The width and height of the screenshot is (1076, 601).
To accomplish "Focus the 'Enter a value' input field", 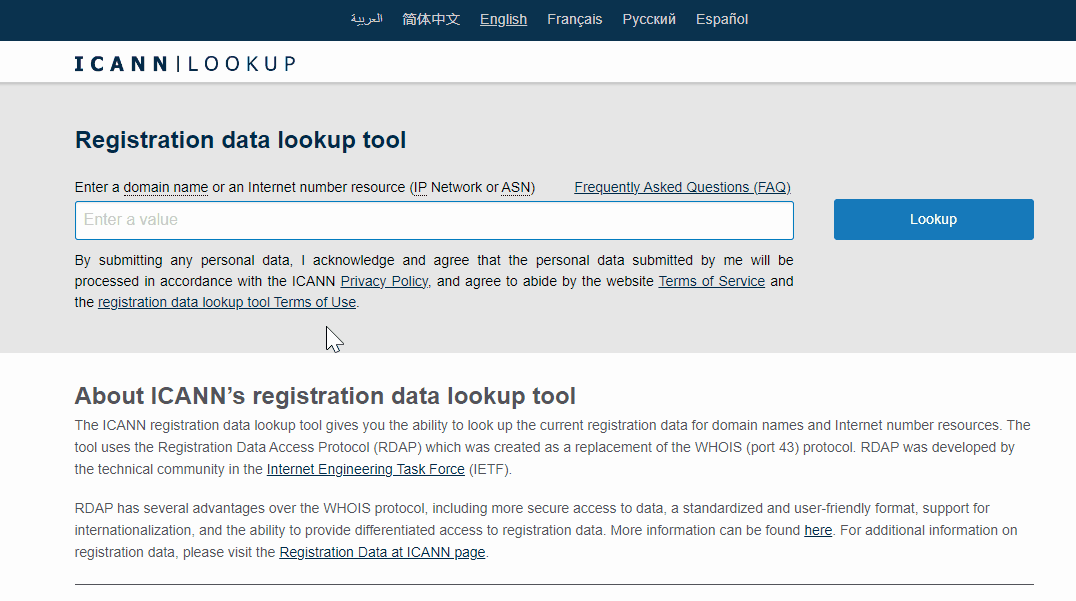I will 434,220.
